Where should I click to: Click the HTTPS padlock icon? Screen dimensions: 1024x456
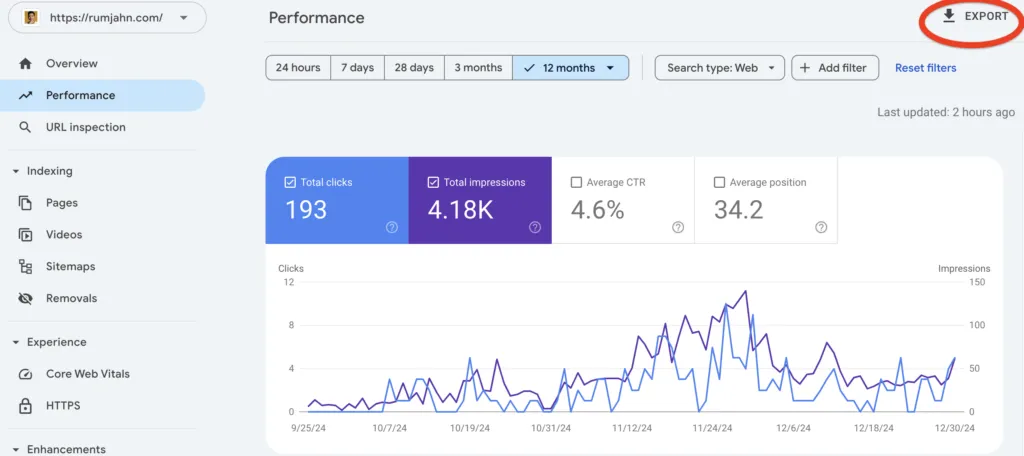[26, 406]
